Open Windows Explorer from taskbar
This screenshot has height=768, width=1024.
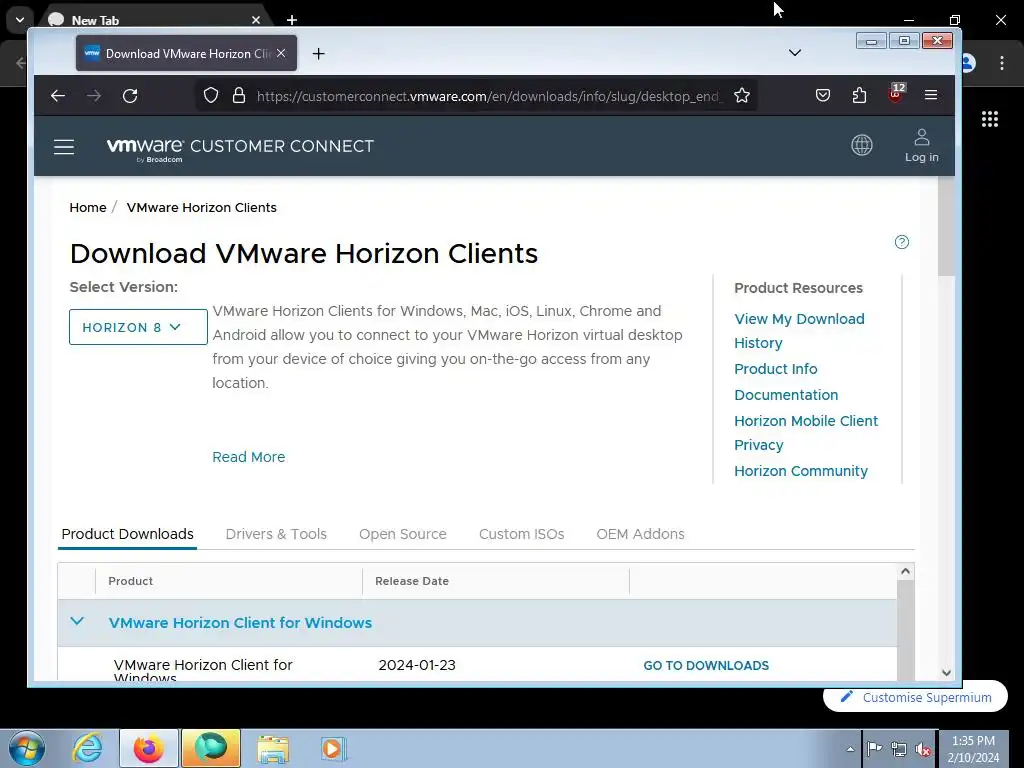click(x=272, y=749)
